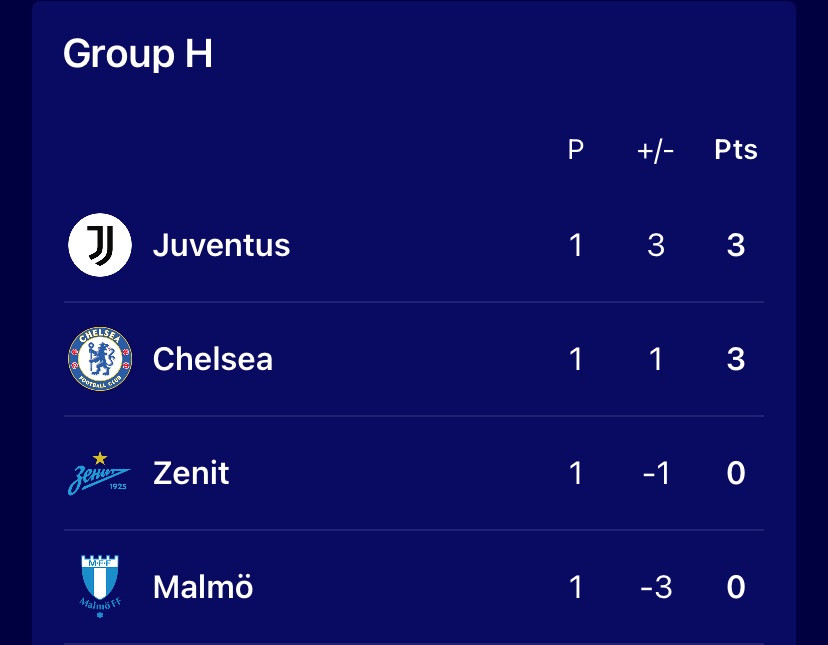The height and width of the screenshot is (645, 828).
Task: Open the Chelsea team name
Action: click(x=213, y=359)
